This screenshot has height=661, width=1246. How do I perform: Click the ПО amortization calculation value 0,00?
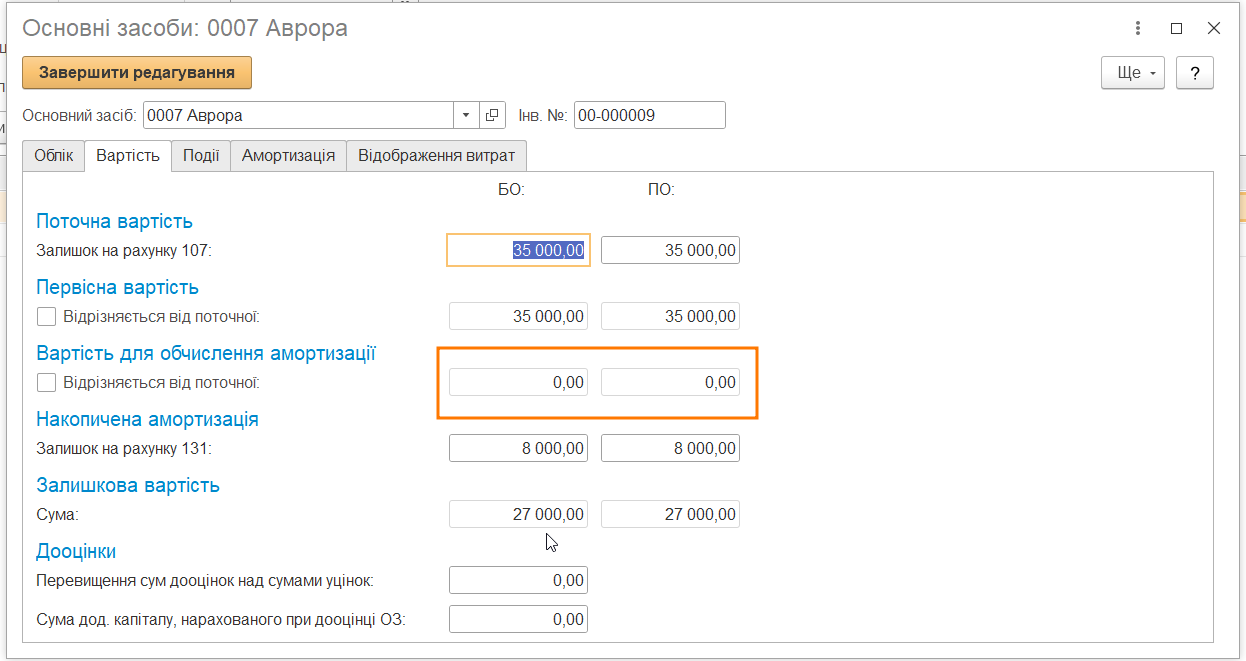click(670, 382)
